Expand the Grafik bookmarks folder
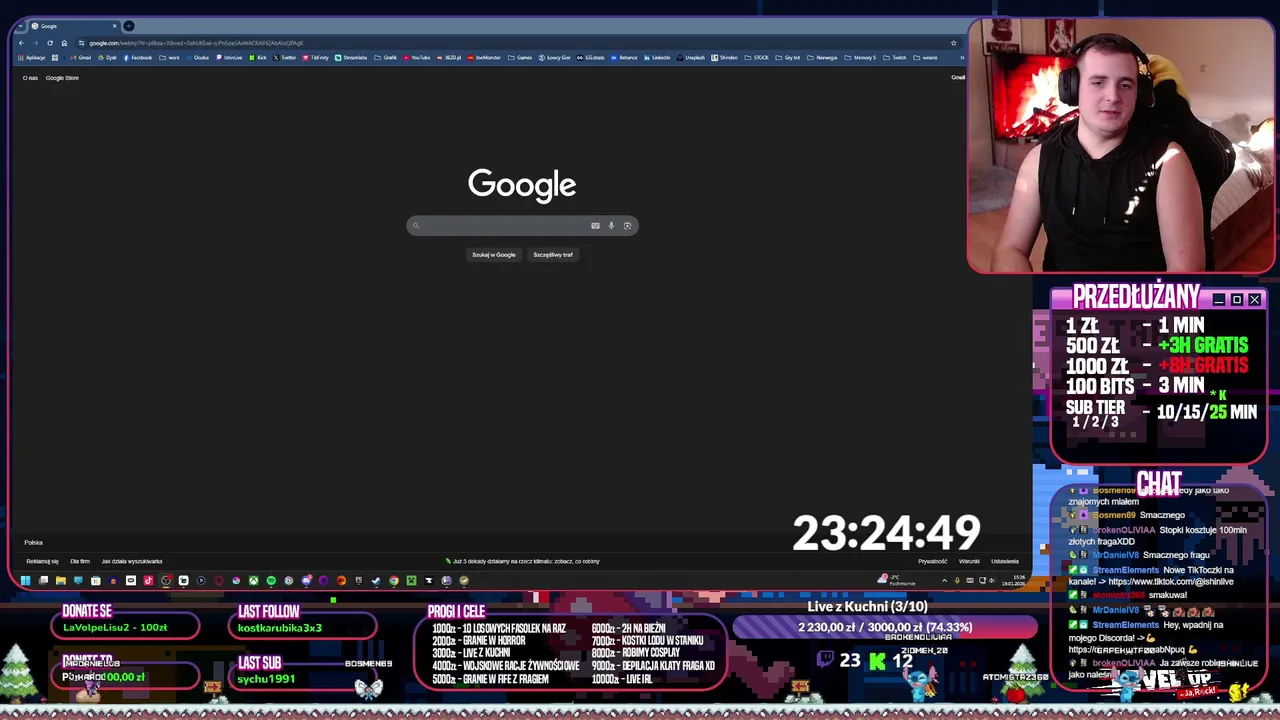Image resolution: width=1280 pixels, height=720 pixels. (x=383, y=58)
